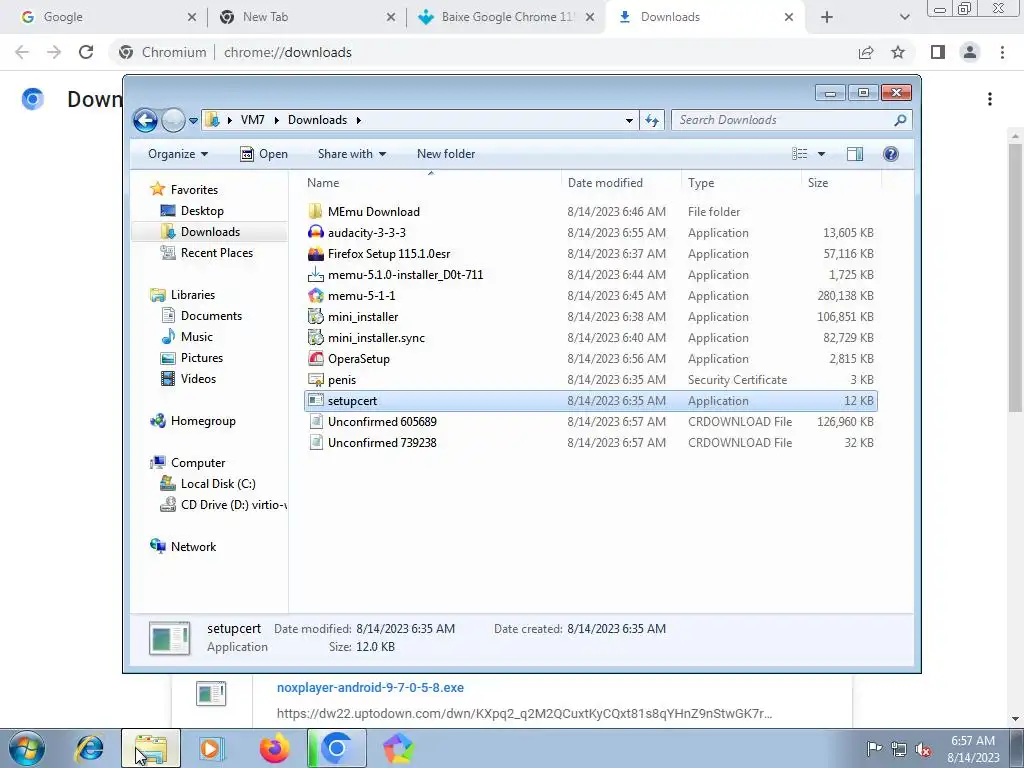
Task: Select the mini_installer.sync file icon
Action: (x=315, y=338)
